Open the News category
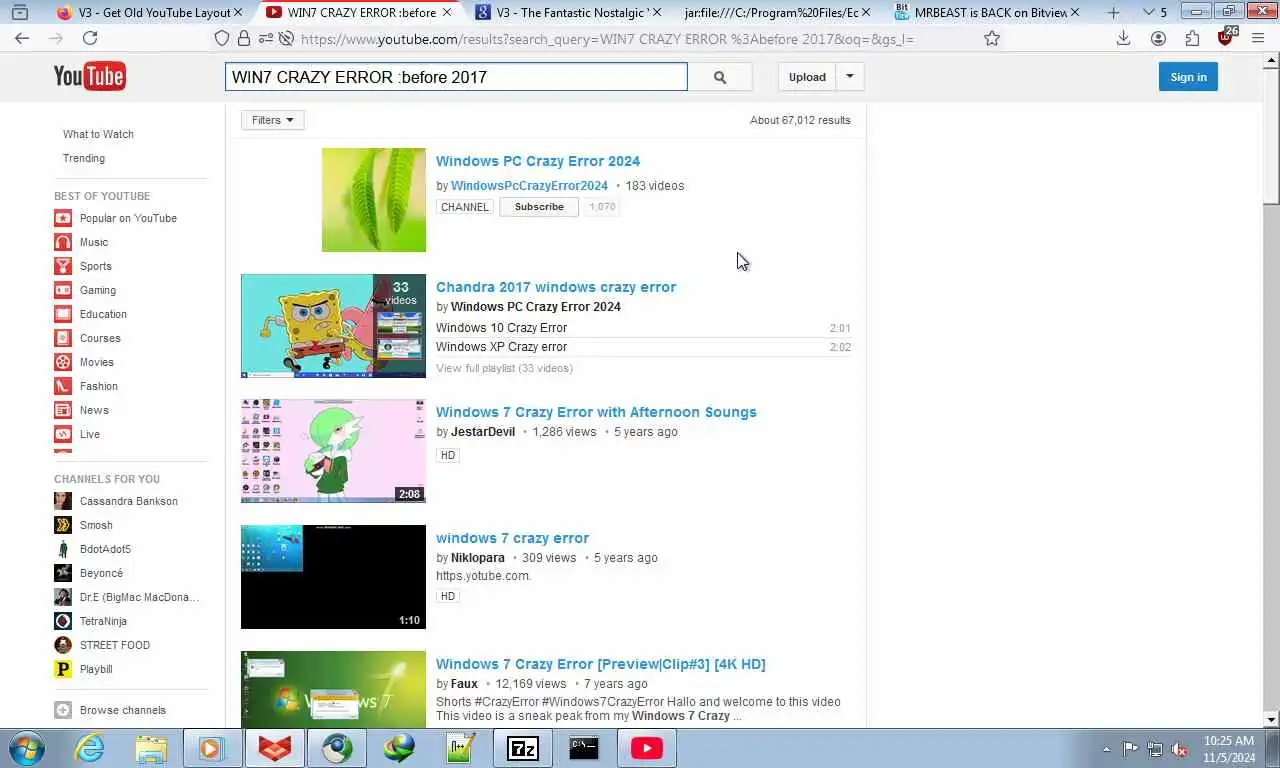This screenshot has width=1280, height=768. pos(94,410)
